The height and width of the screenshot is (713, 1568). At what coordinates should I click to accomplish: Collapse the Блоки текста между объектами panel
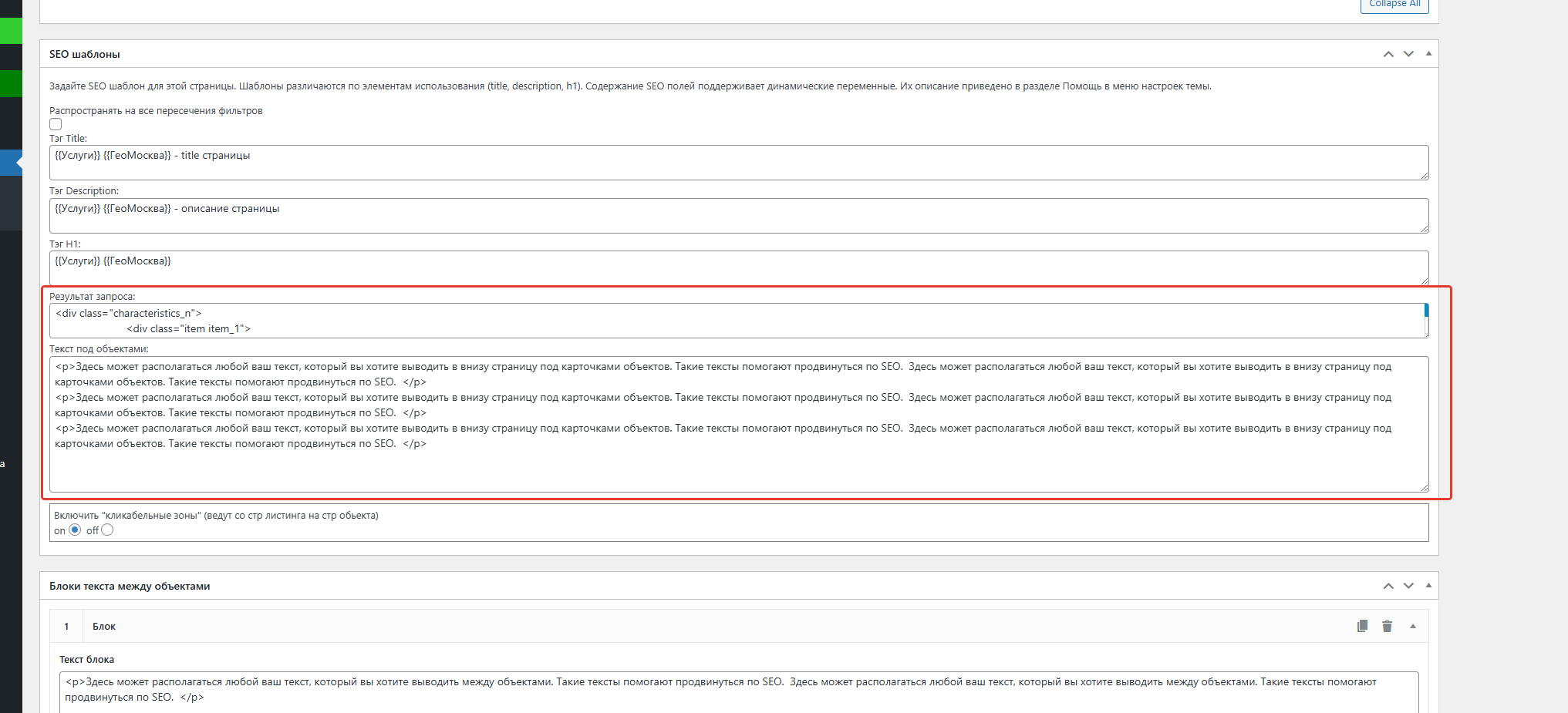point(1428,586)
